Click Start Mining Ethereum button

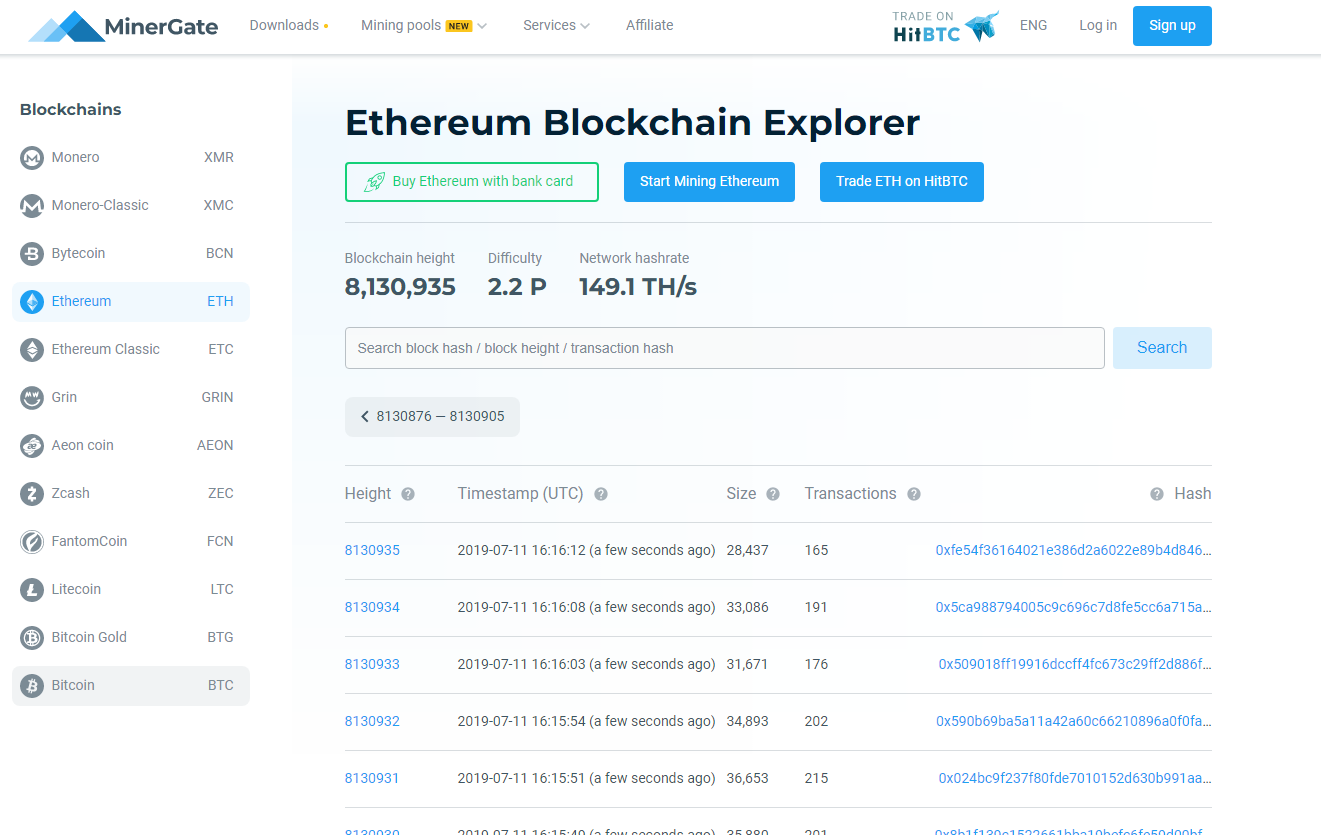tap(710, 182)
